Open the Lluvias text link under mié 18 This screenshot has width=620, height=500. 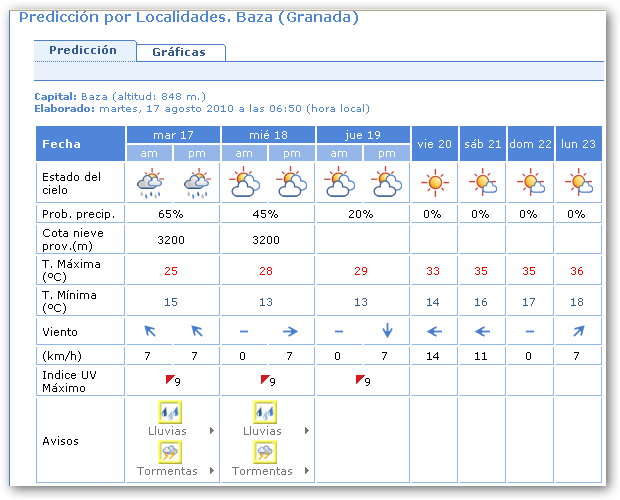pos(261,431)
